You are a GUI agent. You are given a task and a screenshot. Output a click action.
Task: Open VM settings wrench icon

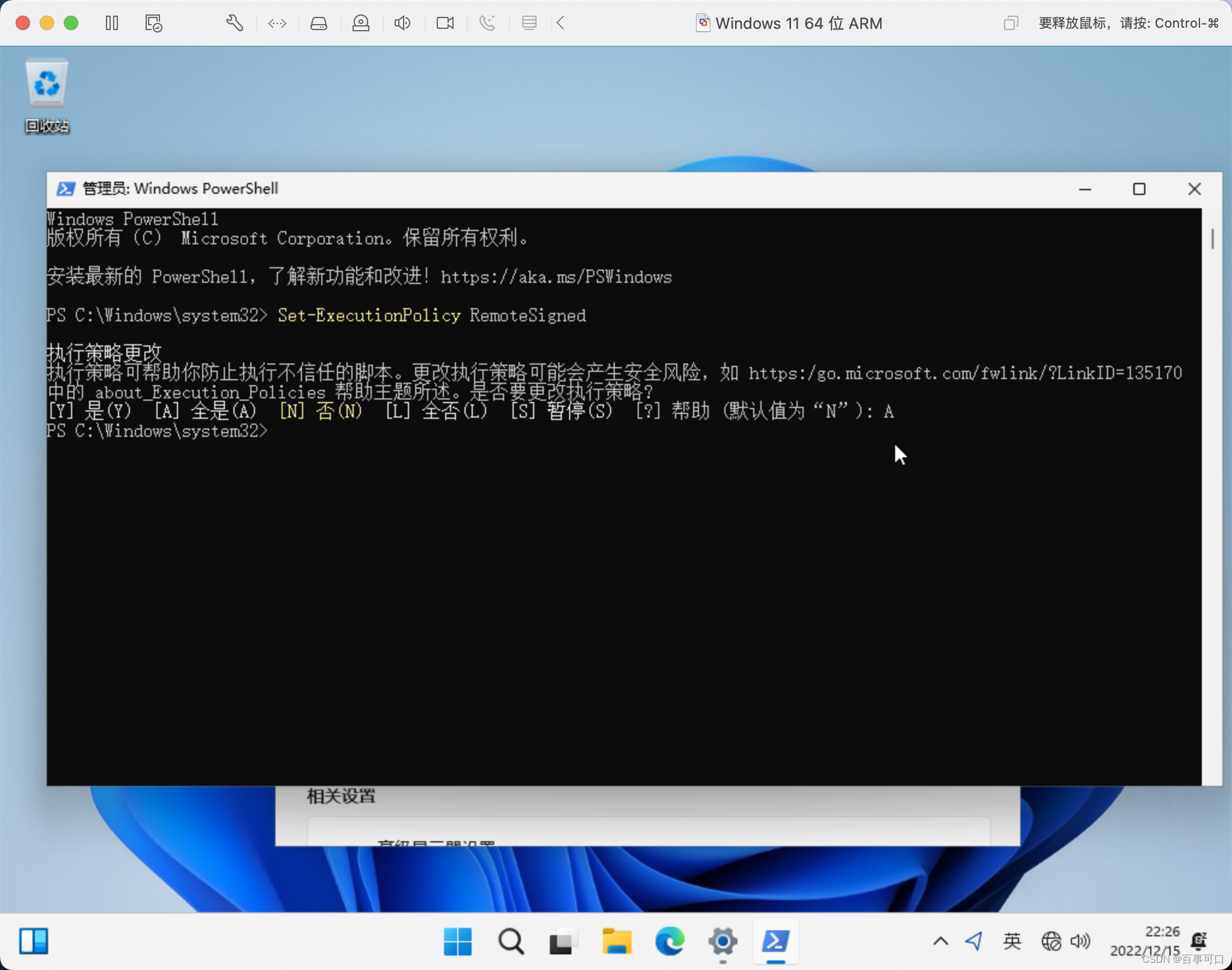[x=234, y=23]
